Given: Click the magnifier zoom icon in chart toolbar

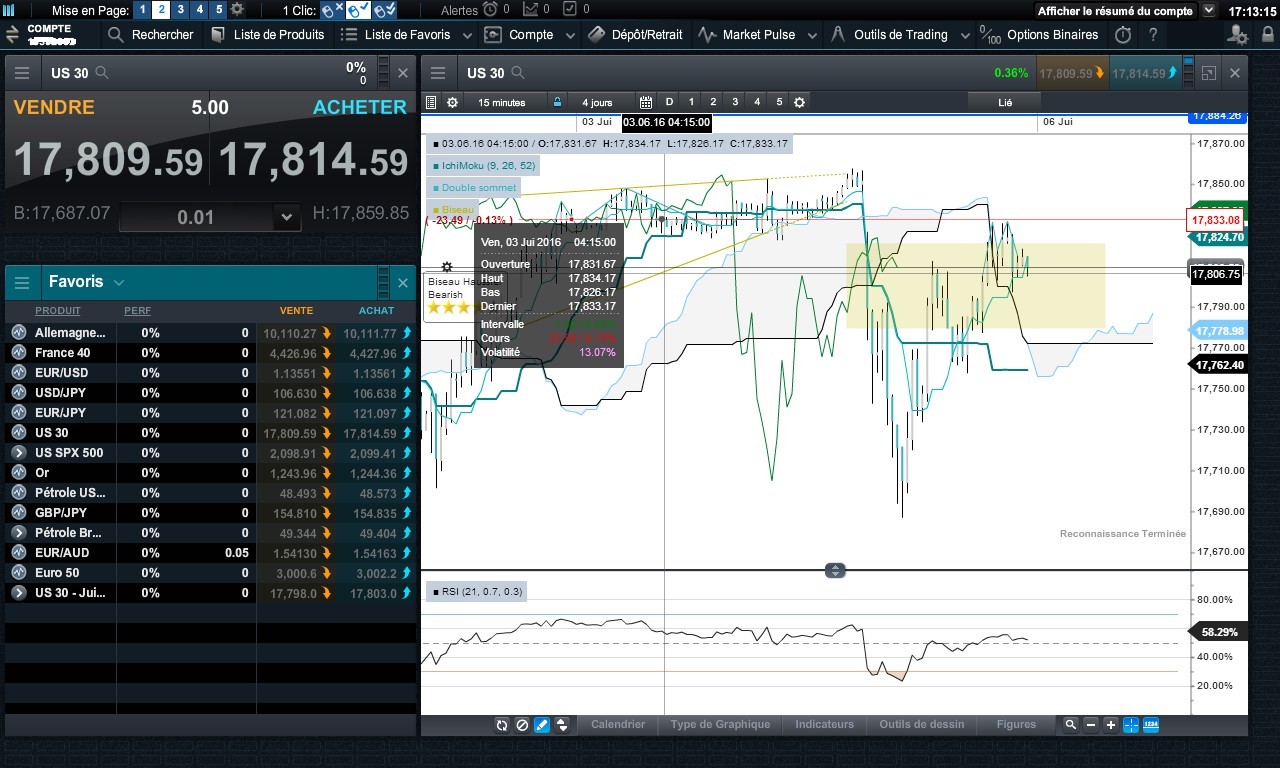Looking at the screenshot, I should tap(1071, 725).
